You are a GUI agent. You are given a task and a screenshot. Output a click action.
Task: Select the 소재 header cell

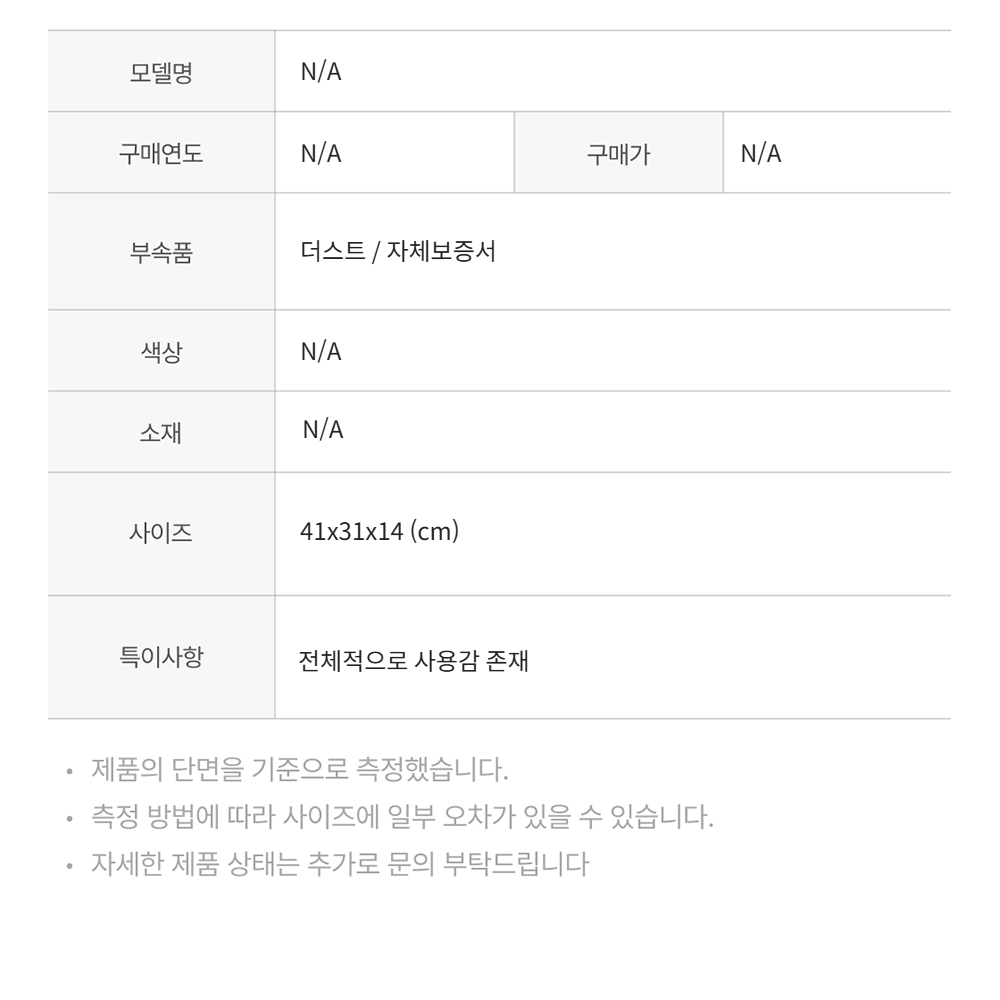point(162,432)
